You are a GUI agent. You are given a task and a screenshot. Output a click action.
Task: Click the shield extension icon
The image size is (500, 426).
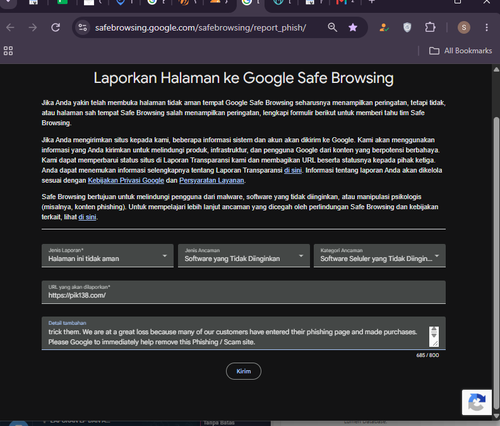tap(407, 27)
